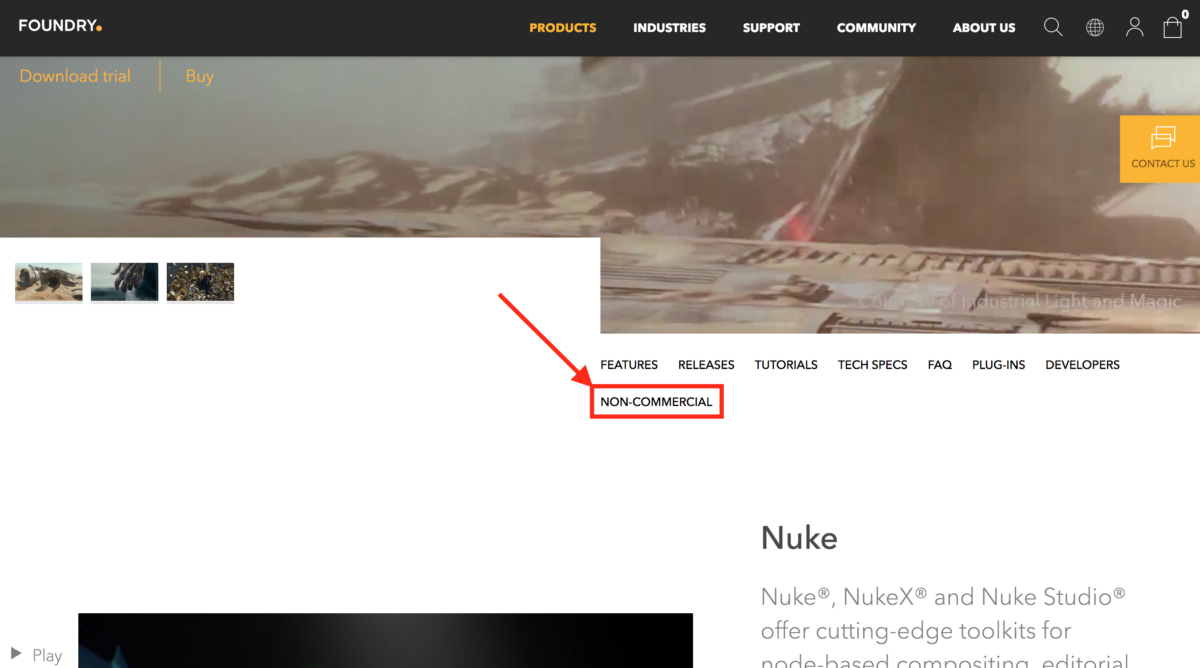Click the Download trial link
Viewport: 1200px width, 668px height.
pos(75,76)
